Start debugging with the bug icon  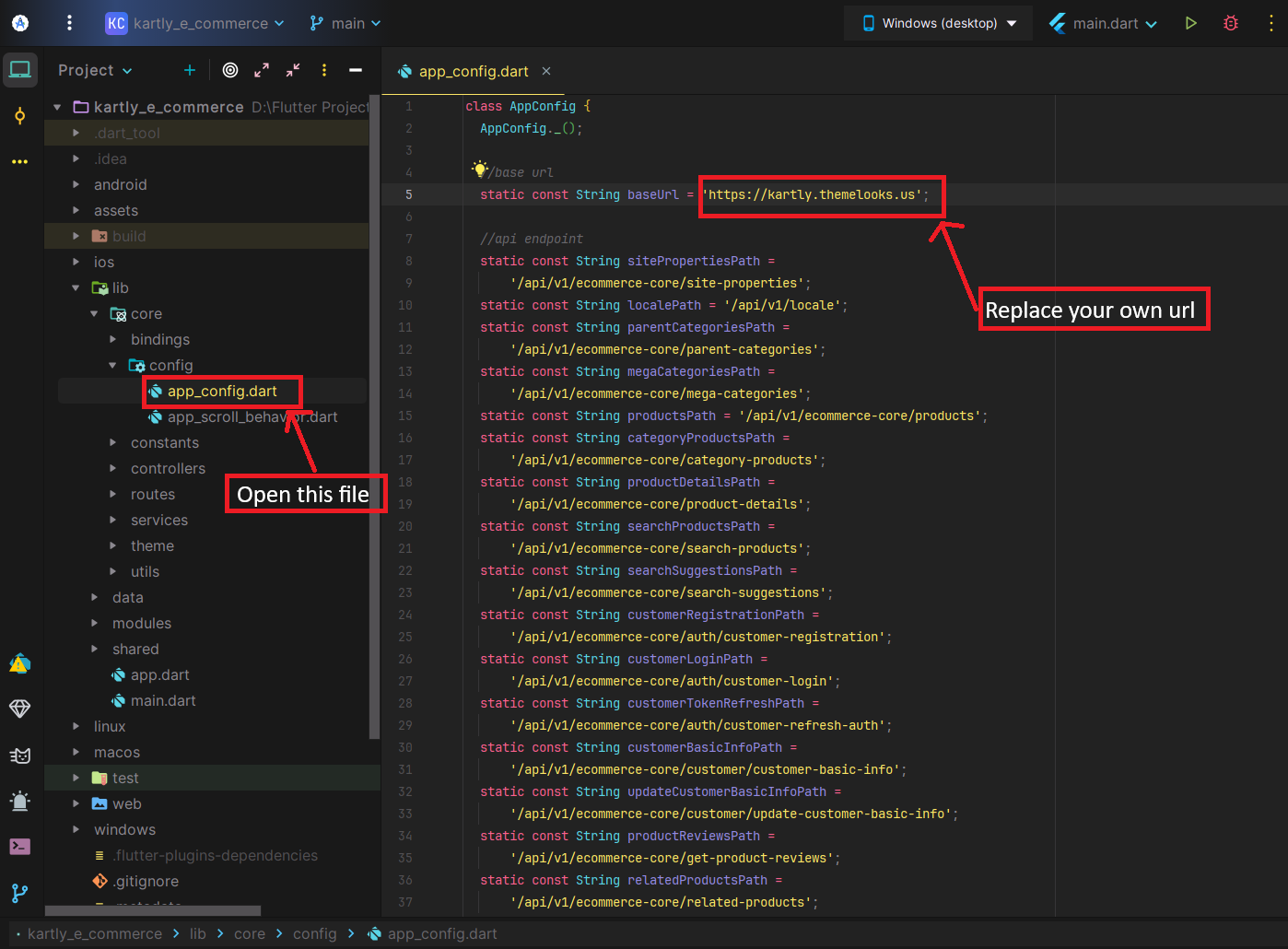pyautogui.click(x=1231, y=23)
